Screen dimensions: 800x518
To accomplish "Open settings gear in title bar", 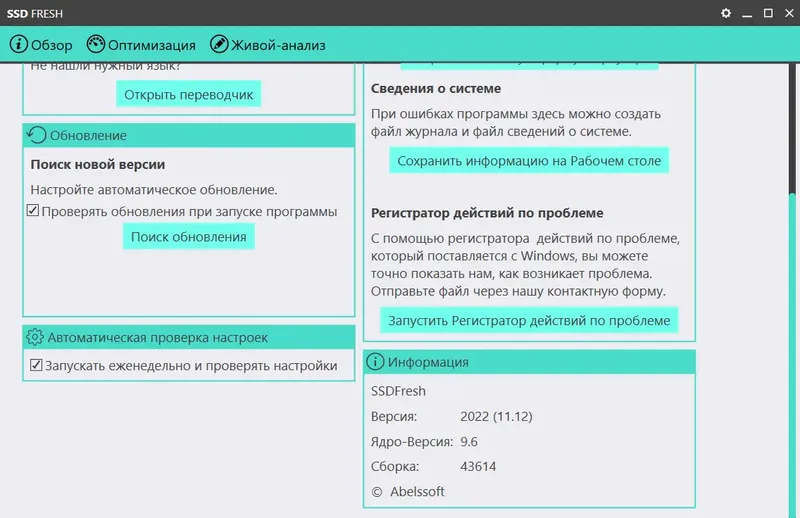I will pyautogui.click(x=726, y=13).
